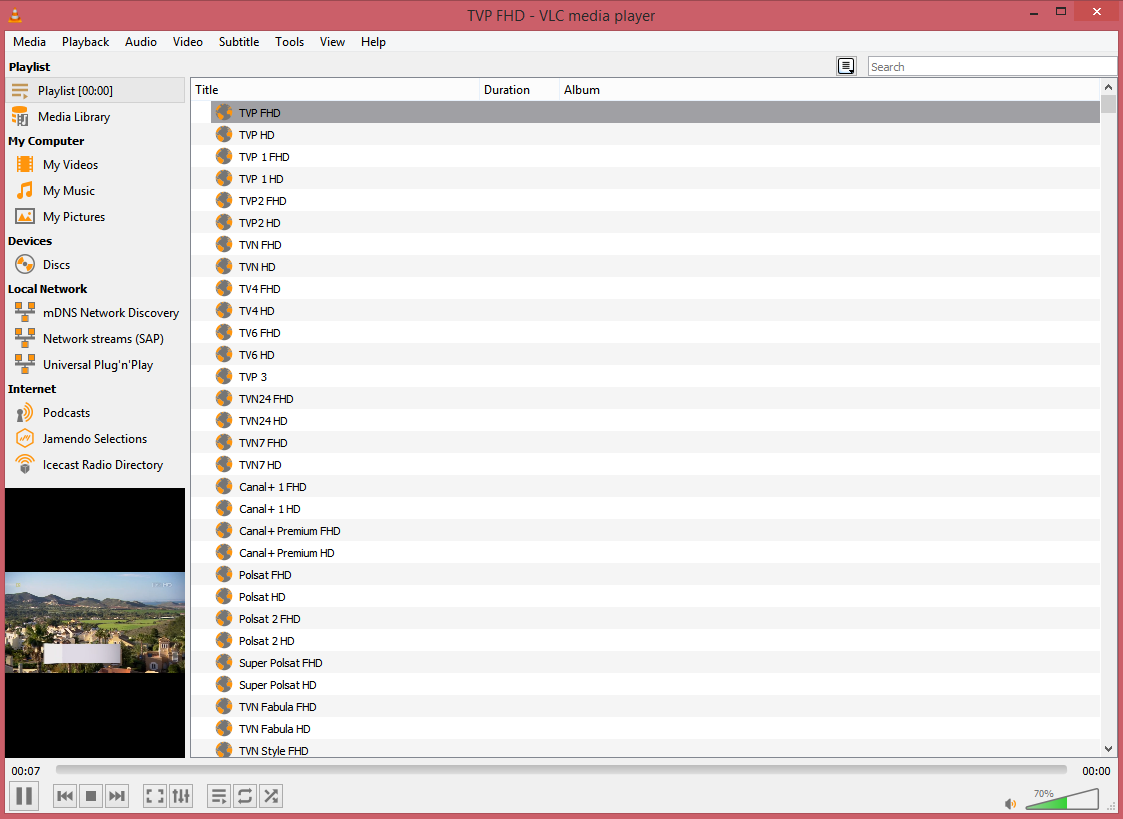The image size is (1123, 819).
Task: Pause playback with the pause button
Action: pyautogui.click(x=24, y=795)
